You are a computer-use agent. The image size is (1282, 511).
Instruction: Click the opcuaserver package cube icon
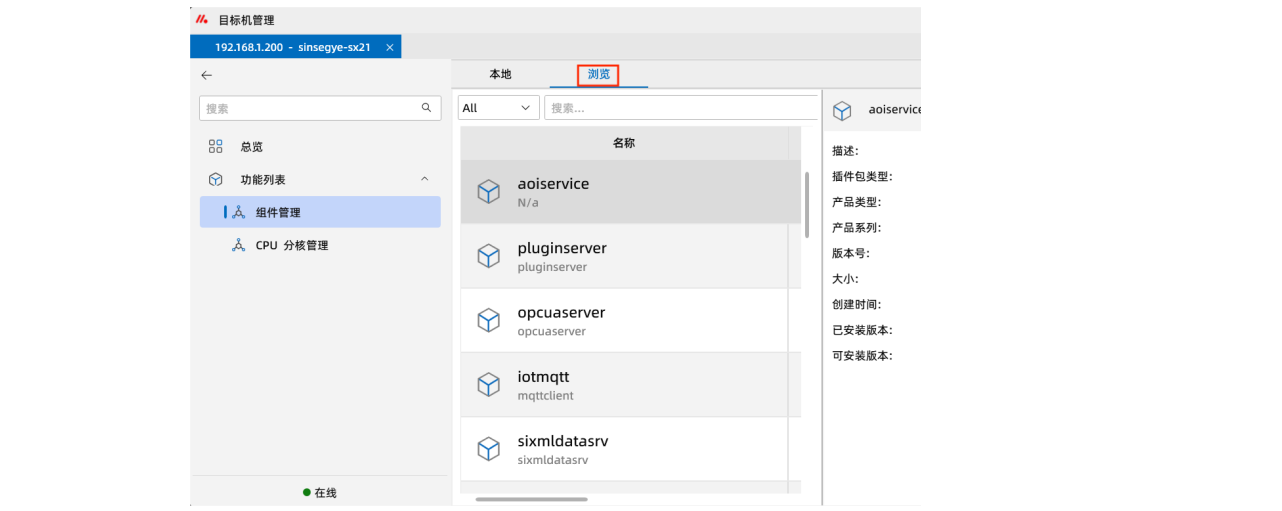tap(488, 320)
